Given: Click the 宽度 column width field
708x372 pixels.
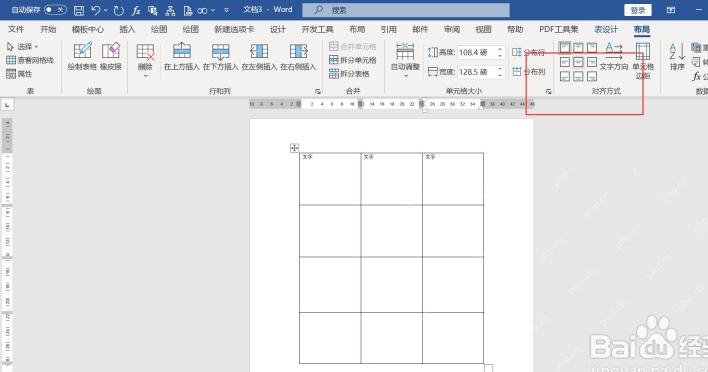Looking at the screenshot, I should (x=477, y=72).
